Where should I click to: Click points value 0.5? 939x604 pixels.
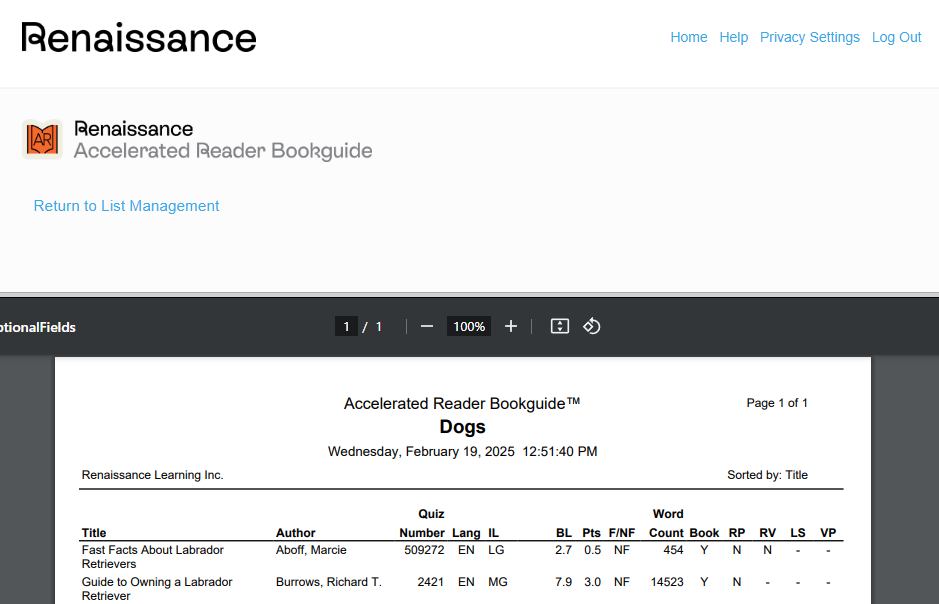pos(592,550)
